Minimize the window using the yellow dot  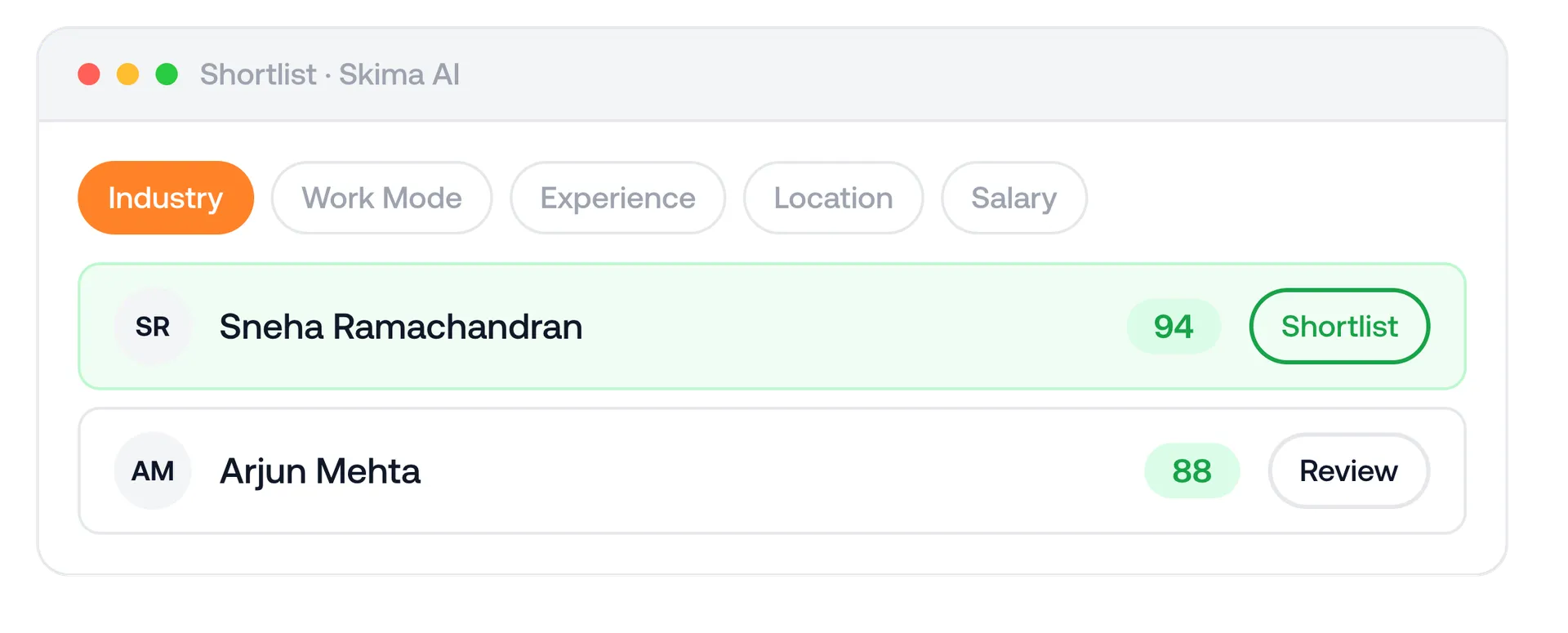tap(128, 74)
